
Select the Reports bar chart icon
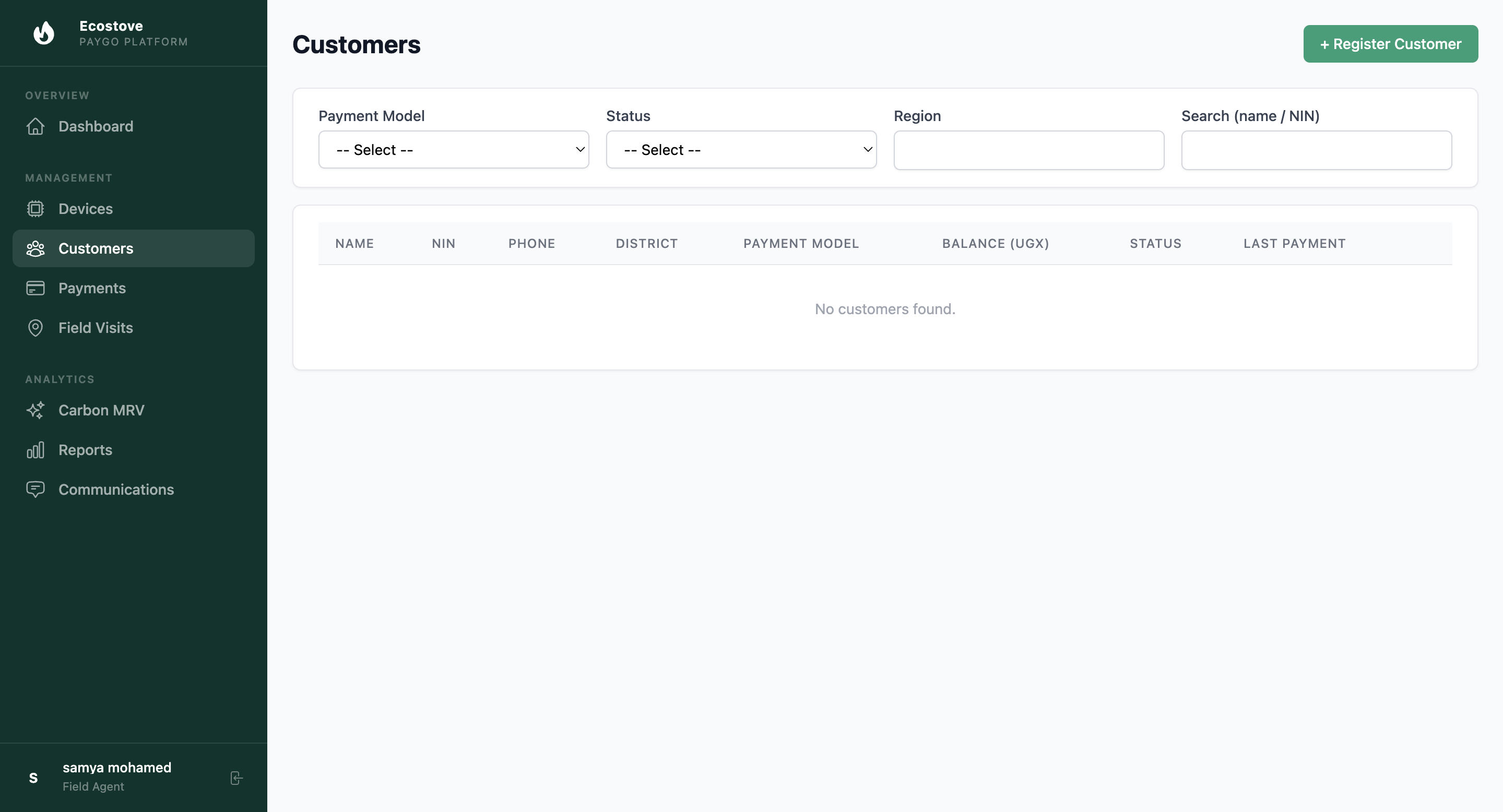pos(35,450)
